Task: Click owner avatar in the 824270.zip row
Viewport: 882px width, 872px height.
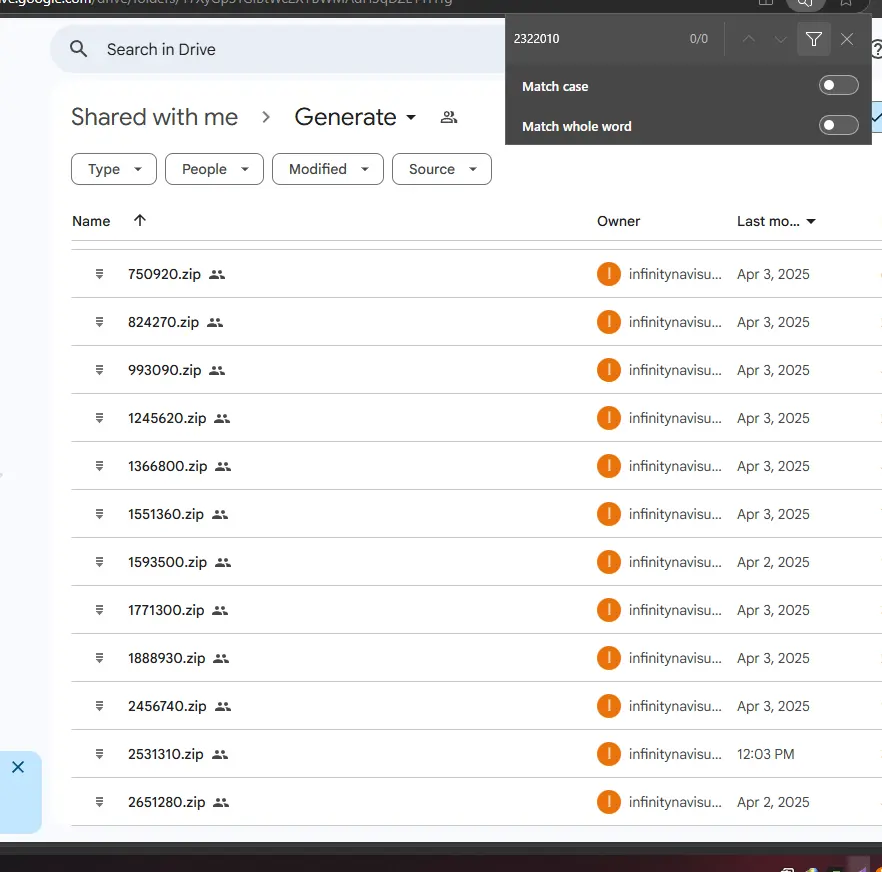Action: (609, 322)
